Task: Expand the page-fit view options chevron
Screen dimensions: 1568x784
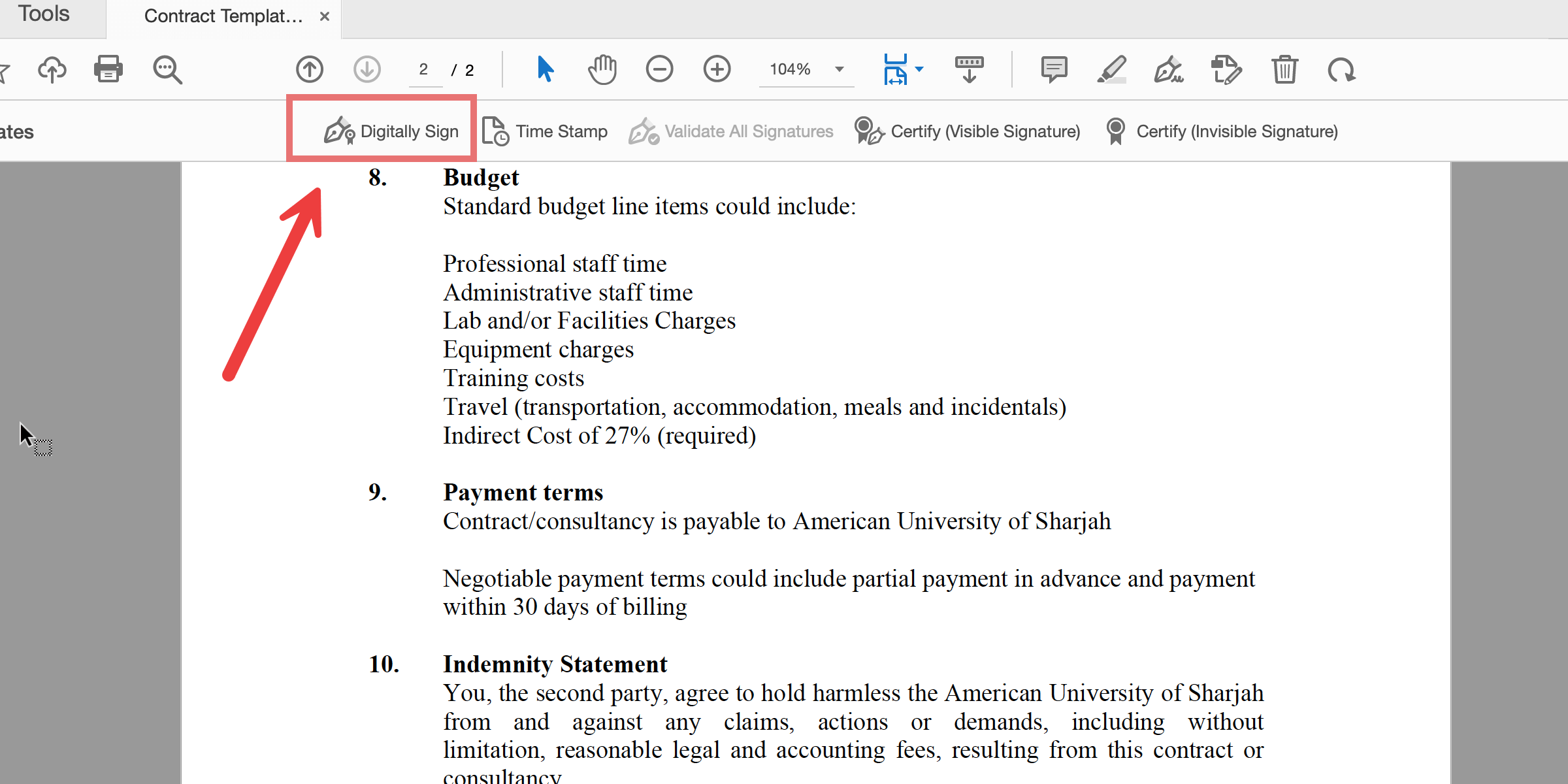Action: pos(920,69)
